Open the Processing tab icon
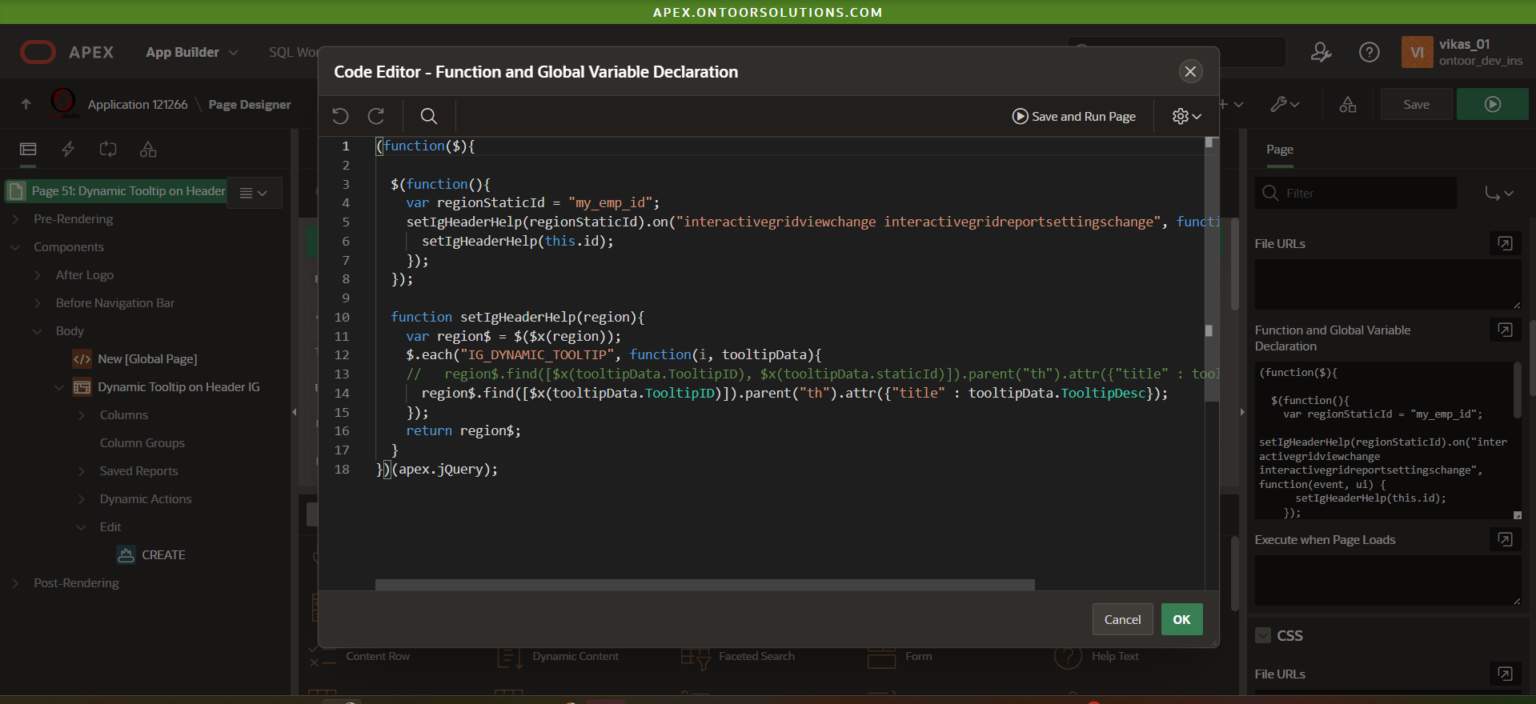The image size is (1536, 704). click(x=108, y=149)
